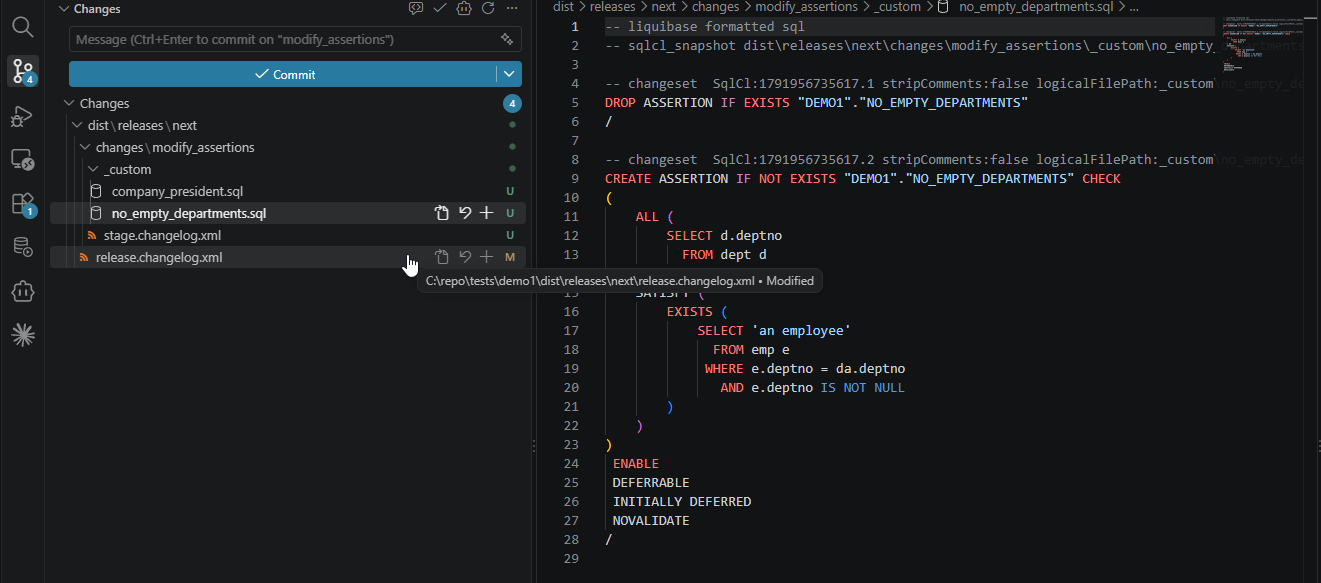
Task: Discard changes for release.changelog.xml
Action: [465, 257]
